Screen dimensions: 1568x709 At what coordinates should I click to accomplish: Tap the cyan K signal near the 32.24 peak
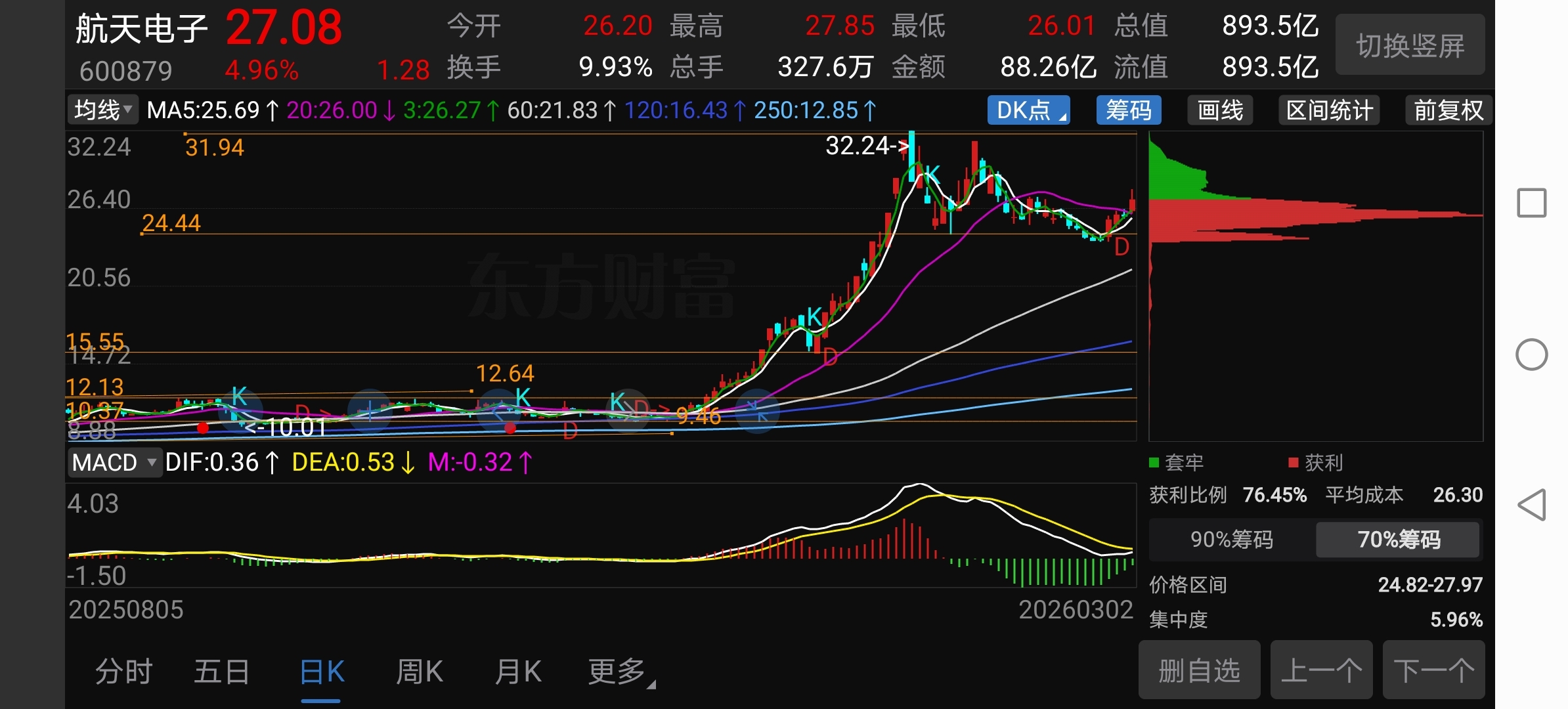(x=932, y=175)
